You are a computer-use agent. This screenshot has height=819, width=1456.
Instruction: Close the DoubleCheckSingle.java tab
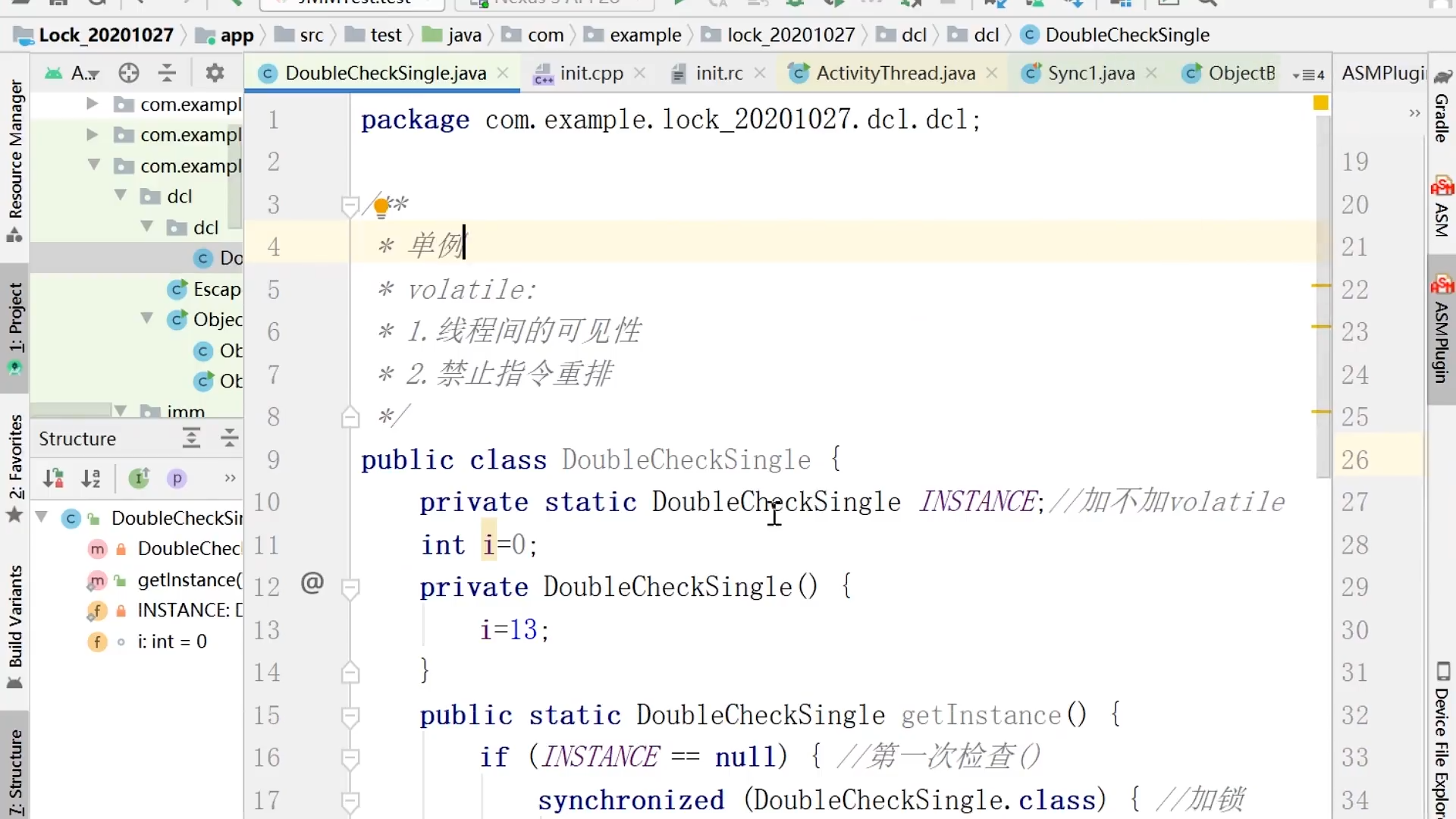coord(503,73)
